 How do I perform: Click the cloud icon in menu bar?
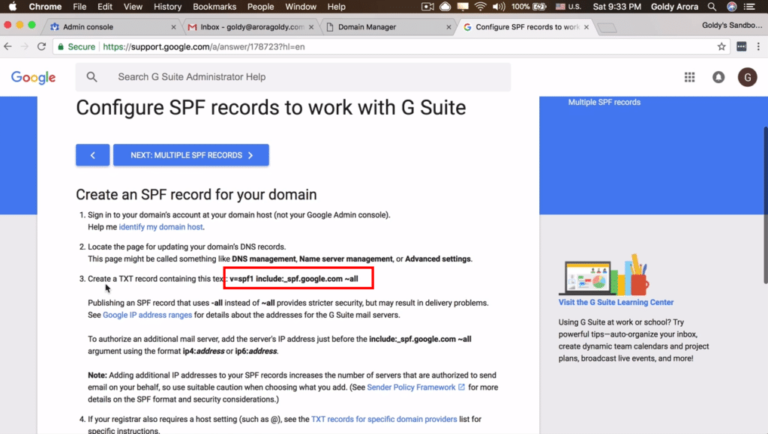(x=445, y=7)
